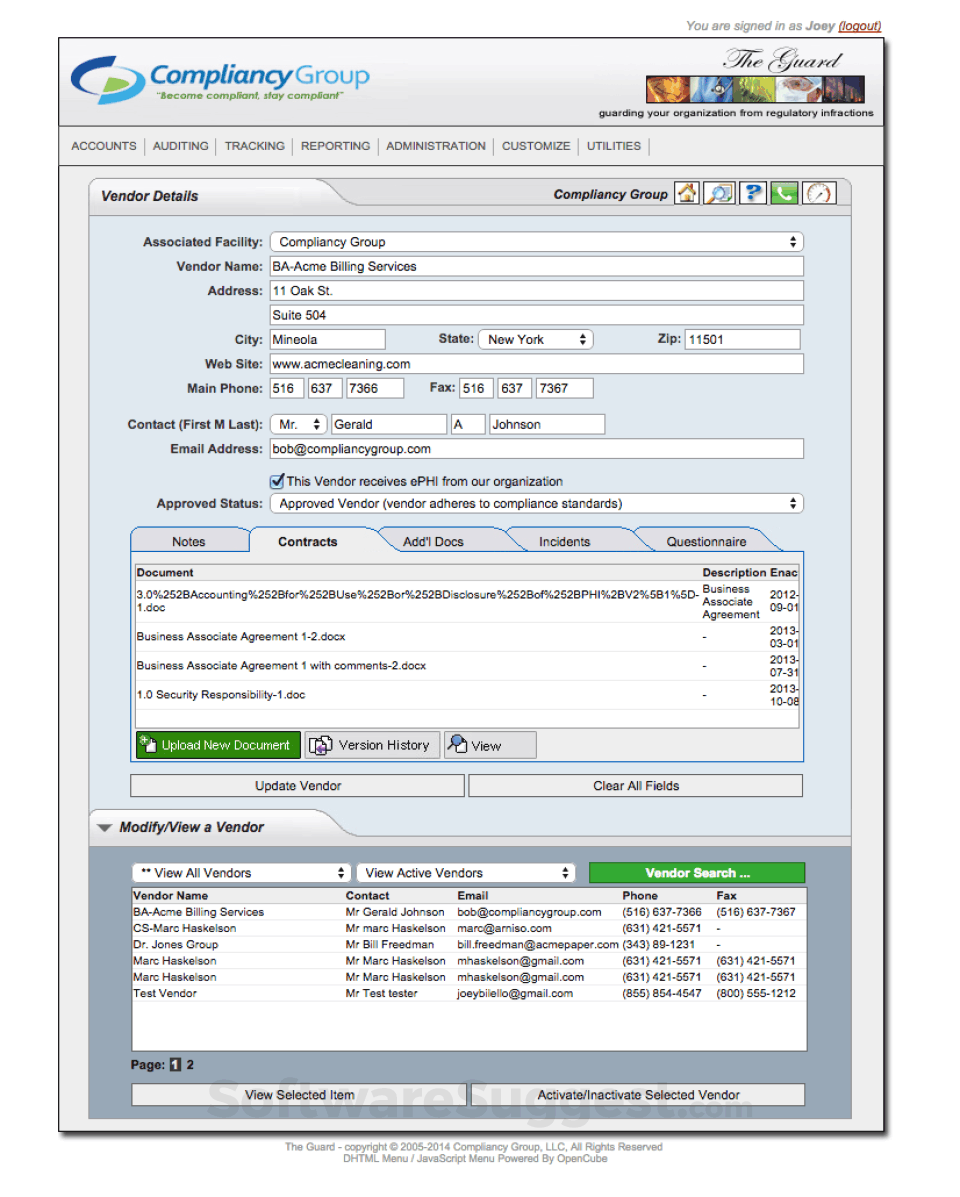Click the Update Vendor button
This screenshot has width=960, height=1197.
click(298, 786)
